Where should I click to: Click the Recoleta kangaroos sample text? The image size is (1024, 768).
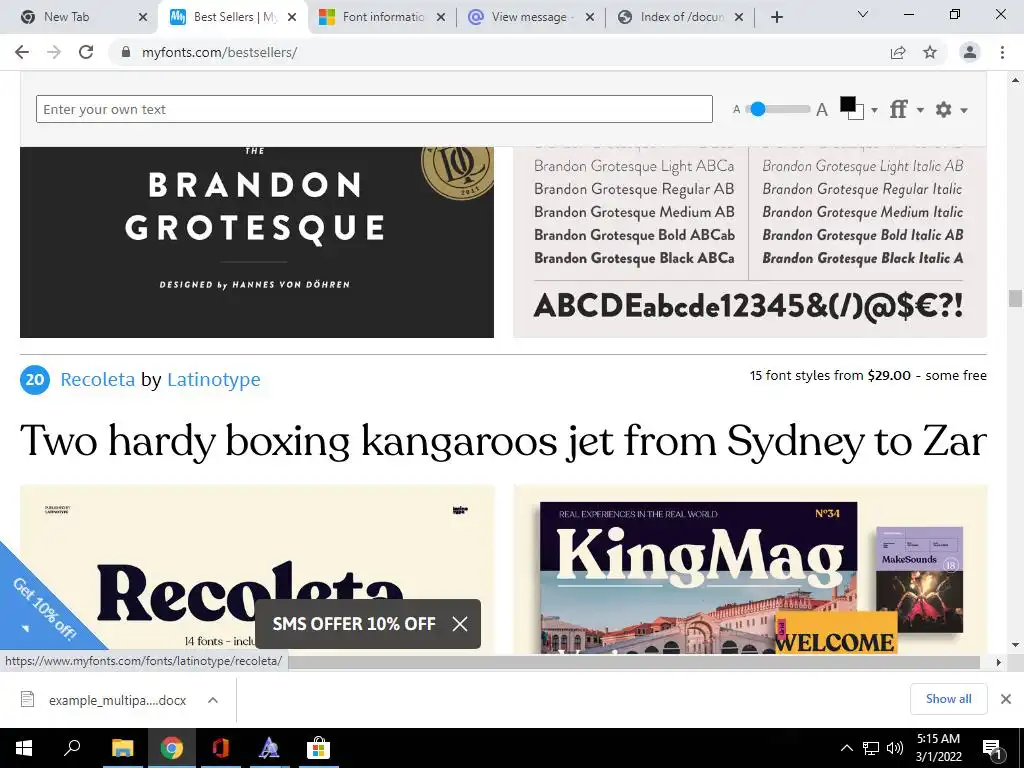click(504, 441)
